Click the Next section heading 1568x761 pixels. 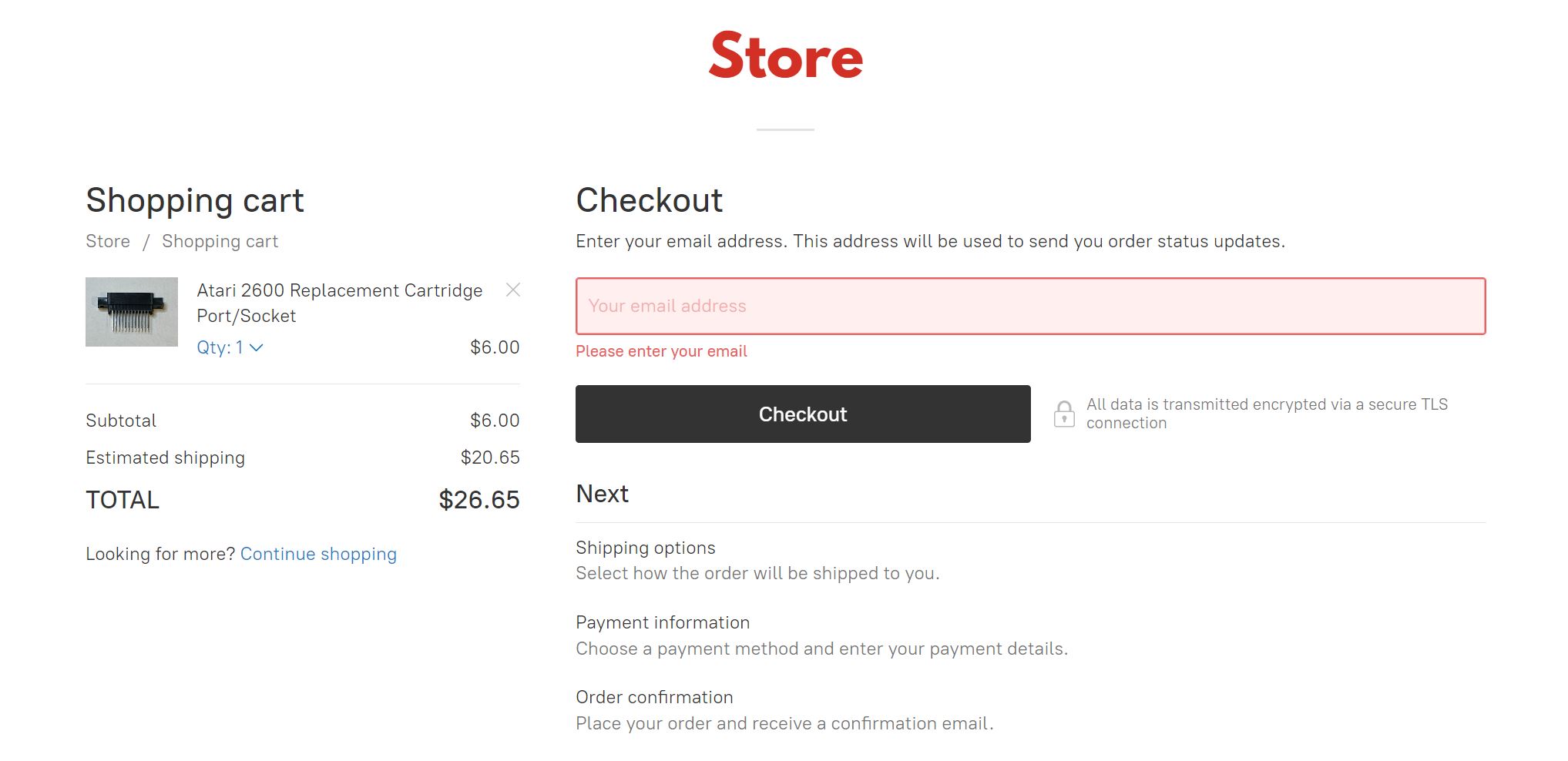pyautogui.click(x=602, y=494)
